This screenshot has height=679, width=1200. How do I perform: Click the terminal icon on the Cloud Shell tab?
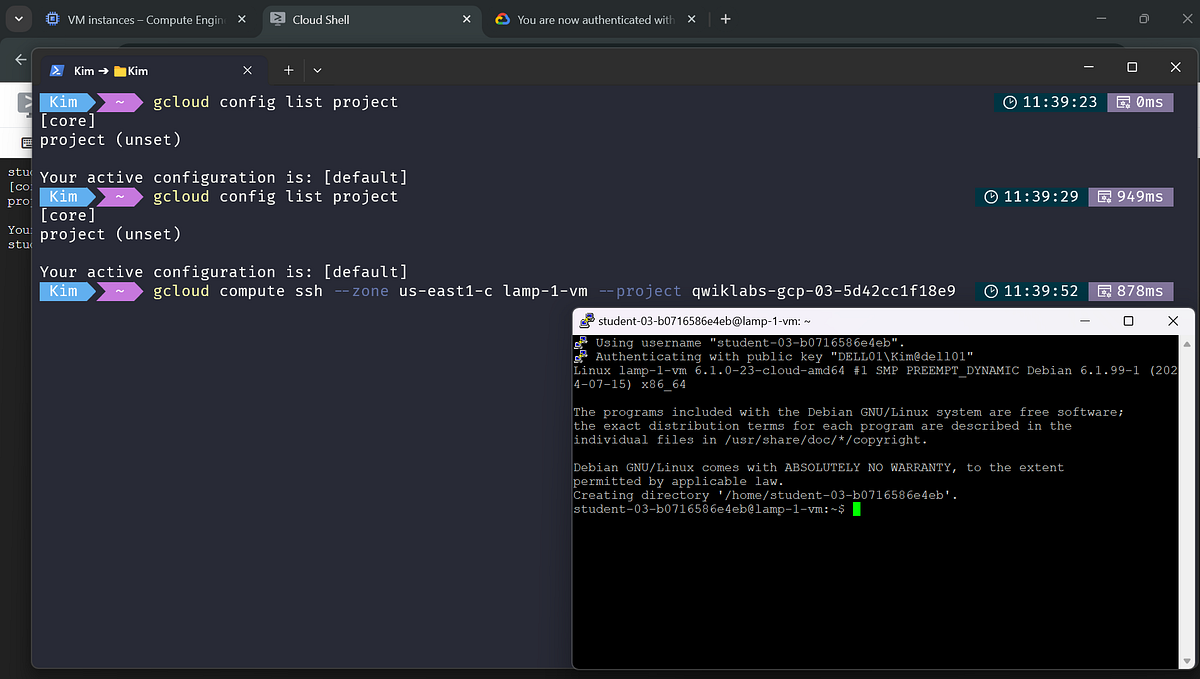coord(280,18)
